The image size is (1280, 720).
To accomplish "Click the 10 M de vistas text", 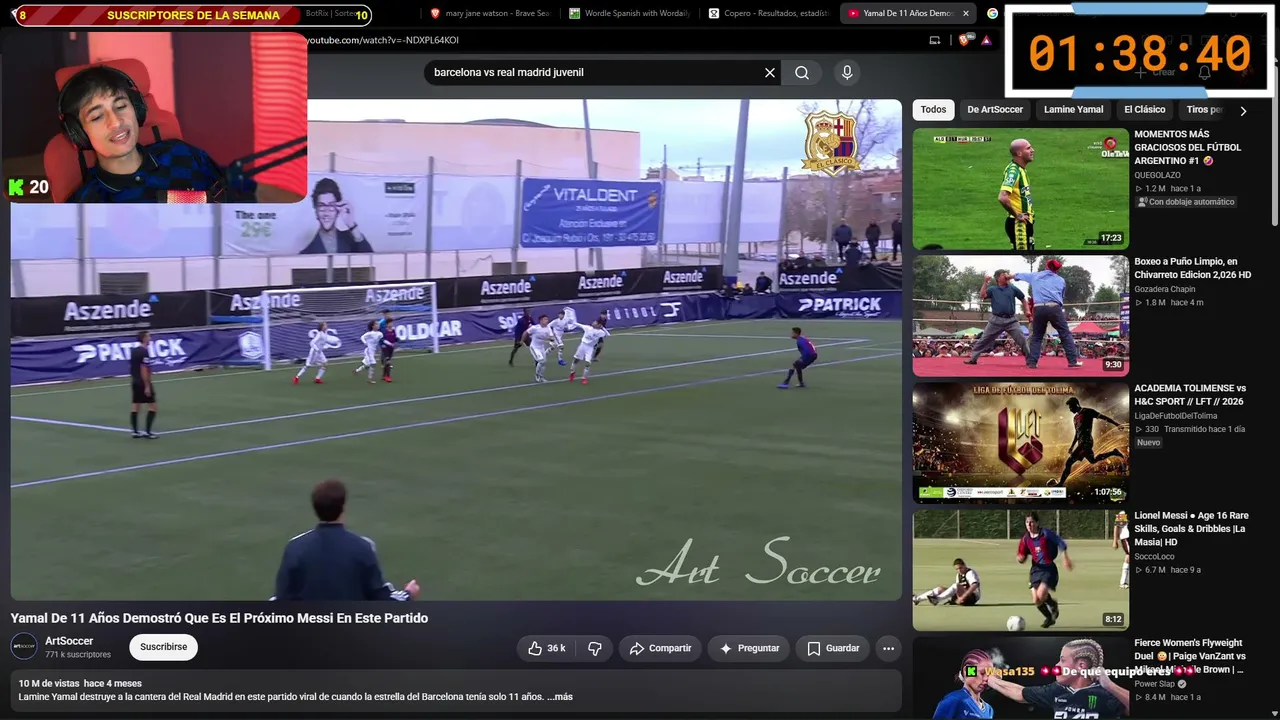I will click(49, 684).
